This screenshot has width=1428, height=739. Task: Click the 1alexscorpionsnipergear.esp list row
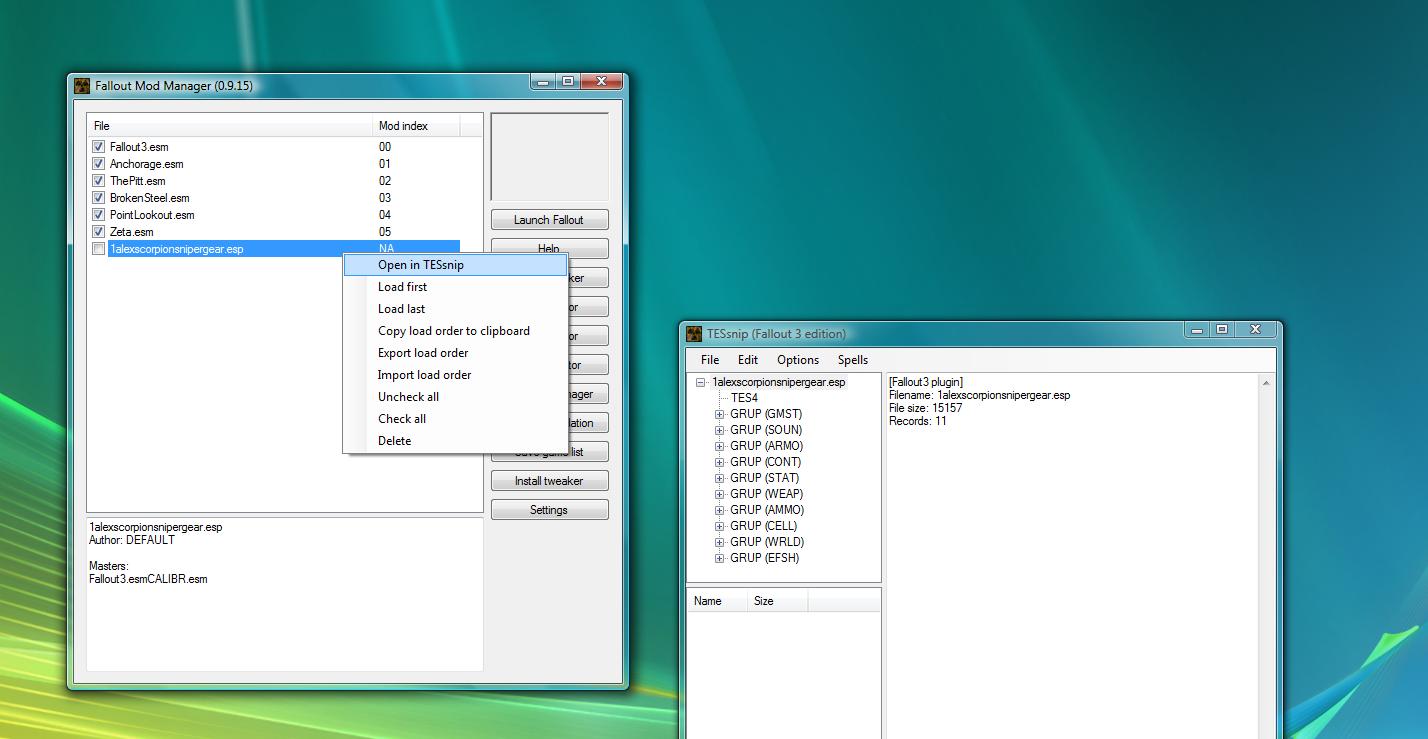pos(274,249)
